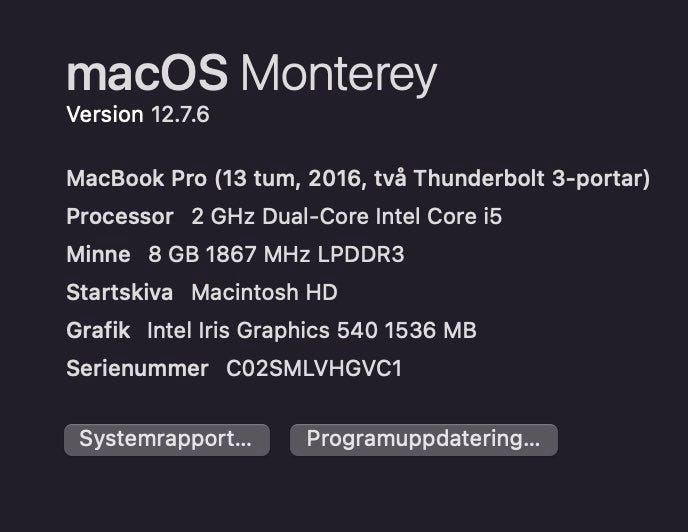
Task: Click the word Version below the title
Action: 105,114
